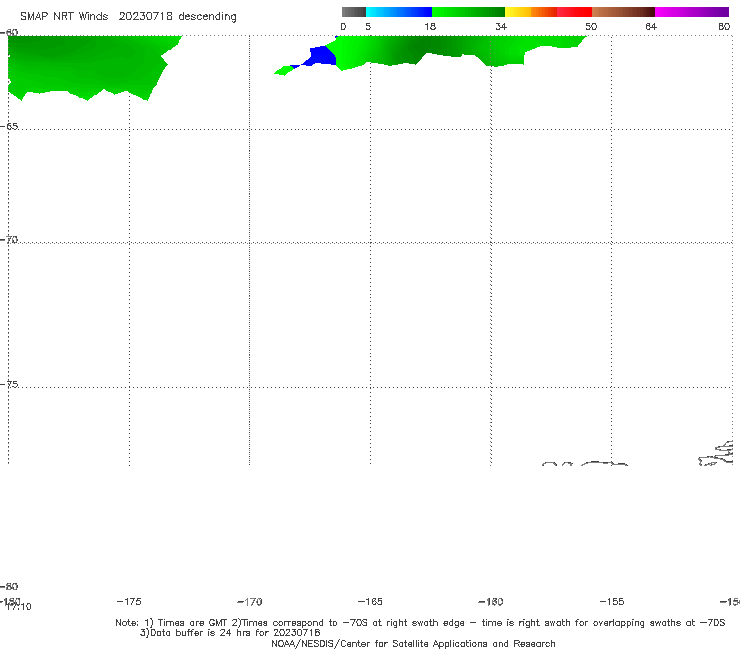The height and width of the screenshot is (650, 740).
Task: Click the NOAA/NESDIS Center for Satellite Applications credit
Action: click(413, 643)
